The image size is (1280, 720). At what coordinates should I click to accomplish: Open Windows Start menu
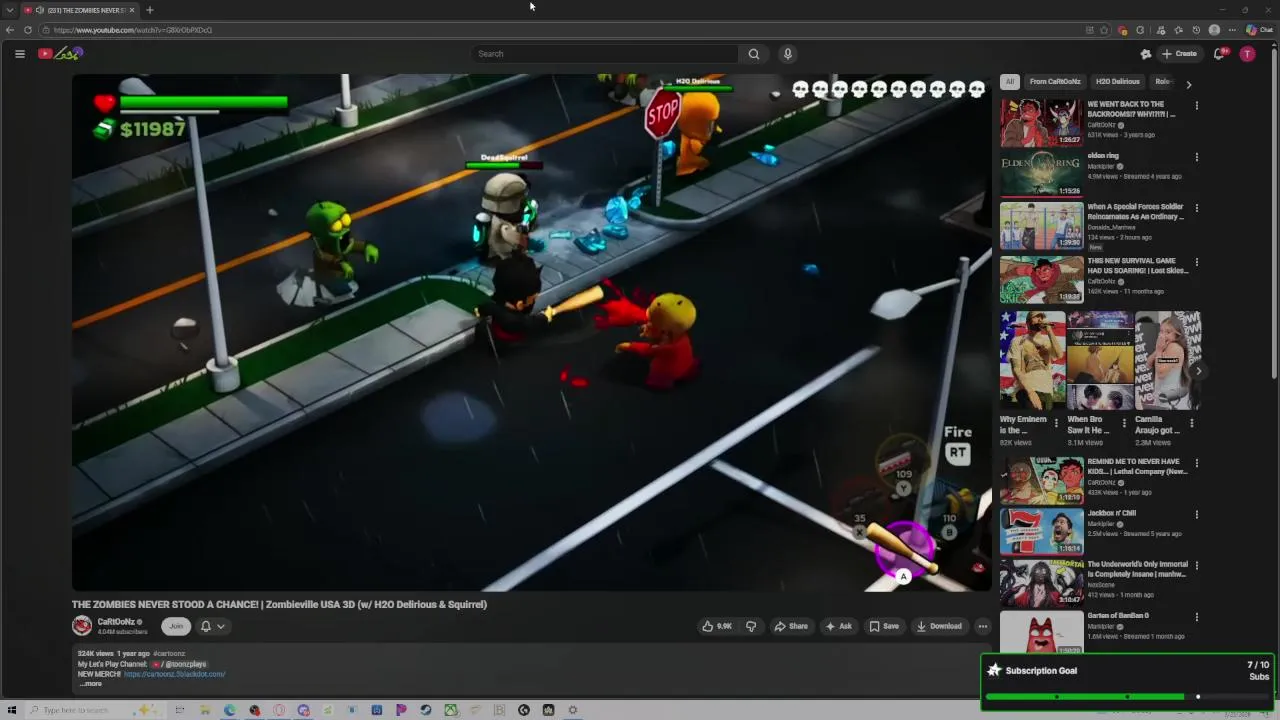tap(12, 710)
